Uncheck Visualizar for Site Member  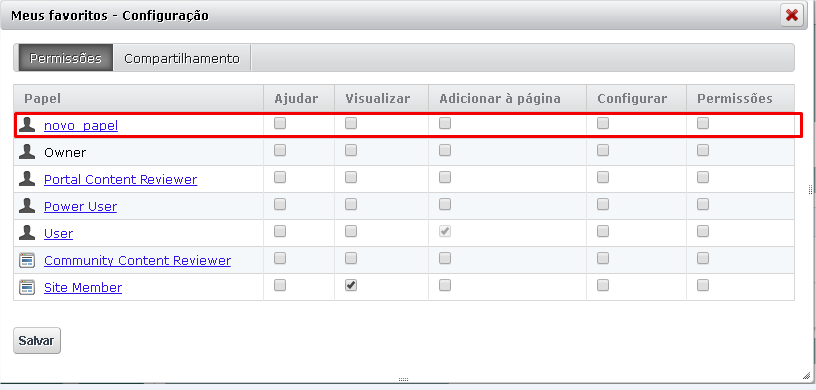pos(351,285)
